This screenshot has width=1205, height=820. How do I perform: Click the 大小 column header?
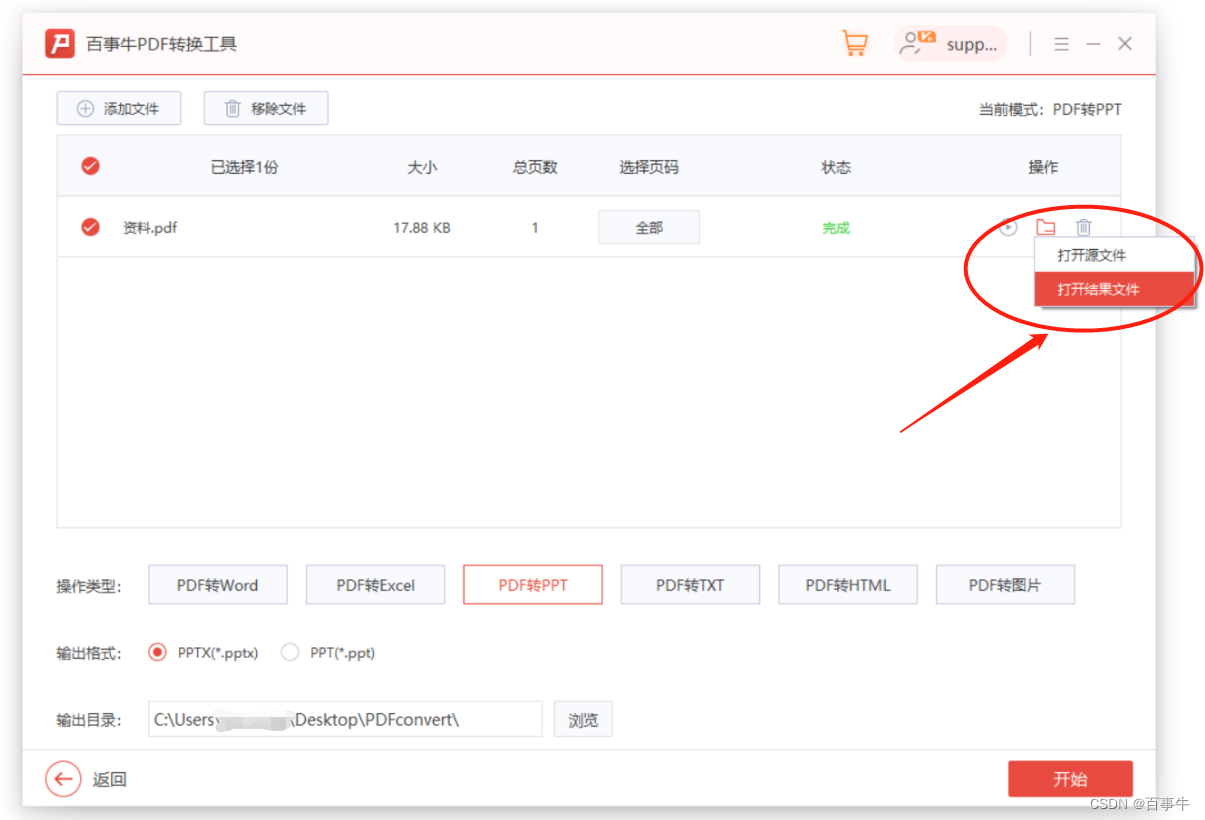click(x=422, y=167)
